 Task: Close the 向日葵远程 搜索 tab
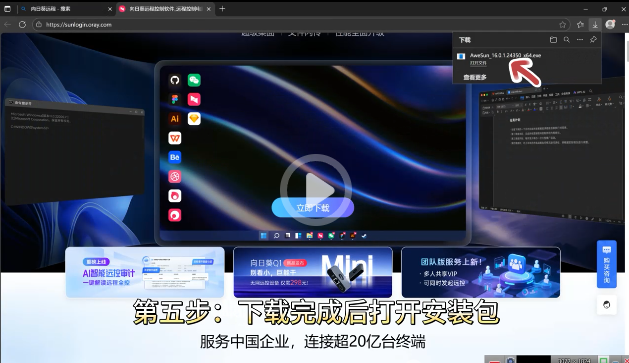(x=110, y=9)
